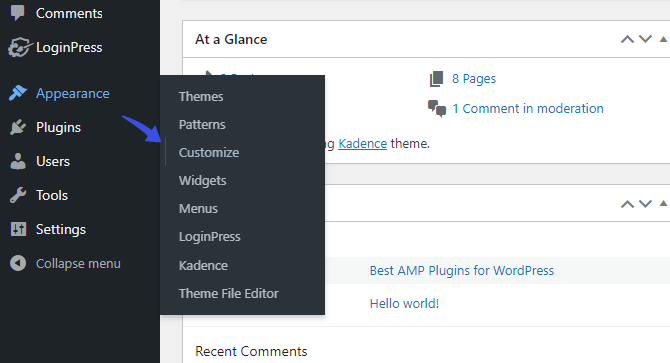Viewport: 670px width, 363px height.
Task: Open 1 Comment in moderation link
Action: [528, 108]
